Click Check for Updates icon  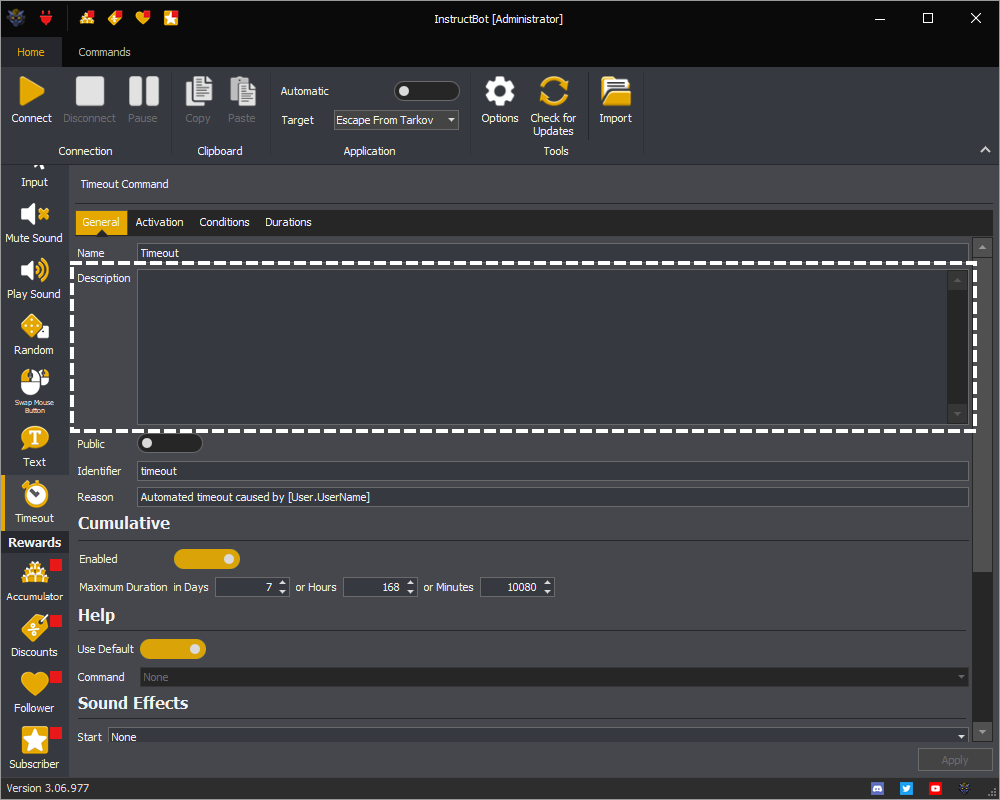[x=553, y=91]
